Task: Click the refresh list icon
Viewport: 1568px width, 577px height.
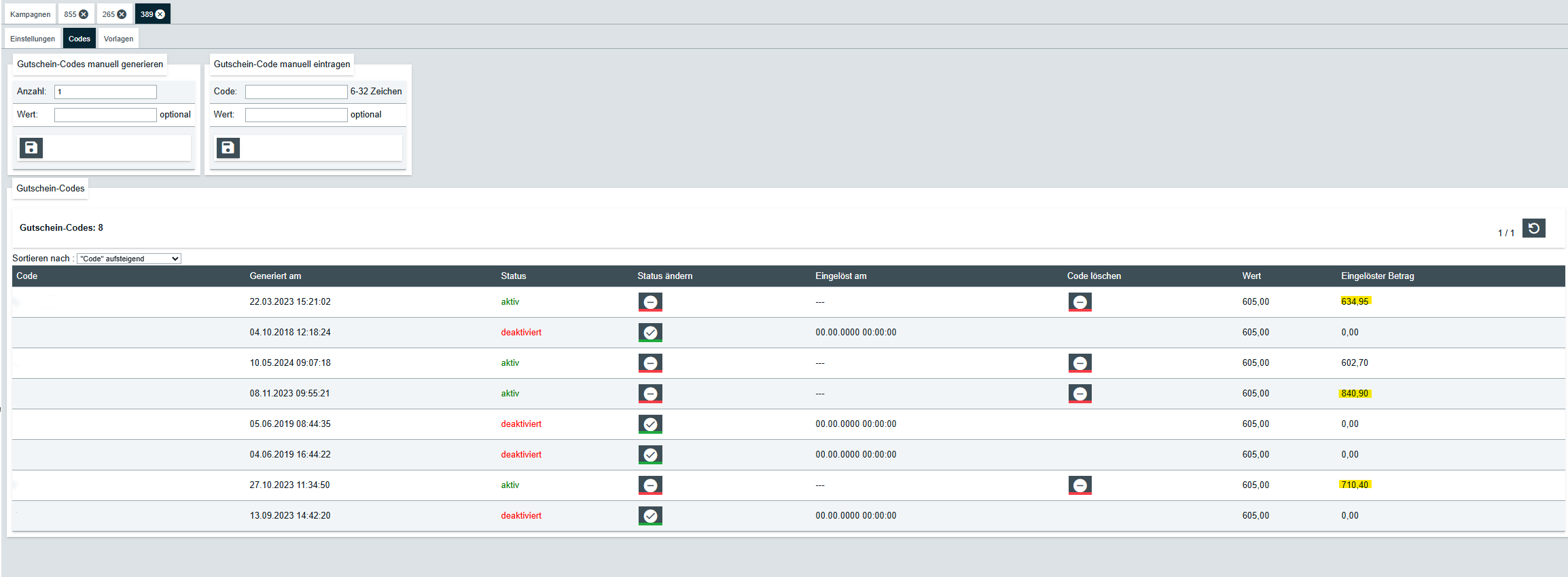Action: click(x=1533, y=229)
